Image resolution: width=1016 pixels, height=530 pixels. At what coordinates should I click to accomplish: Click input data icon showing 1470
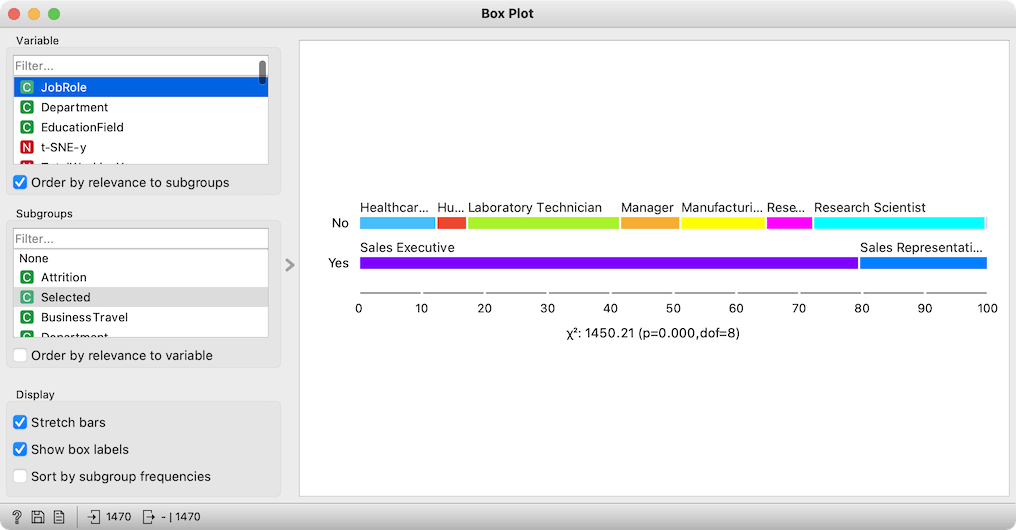click(x=94, y=517)
